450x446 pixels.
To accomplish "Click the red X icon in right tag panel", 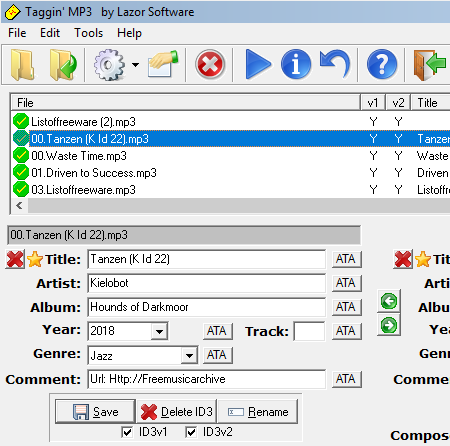I will pyautogui.click(x=403, y=259).
